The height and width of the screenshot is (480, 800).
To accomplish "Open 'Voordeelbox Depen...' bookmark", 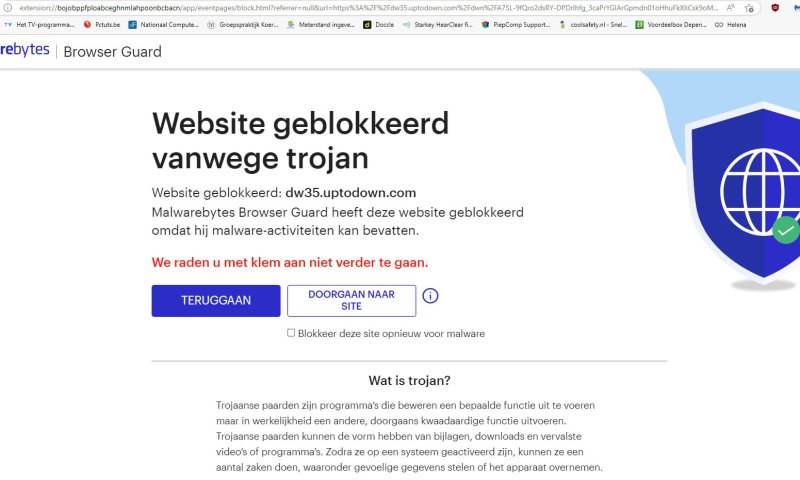I will [x=671, y=24].
